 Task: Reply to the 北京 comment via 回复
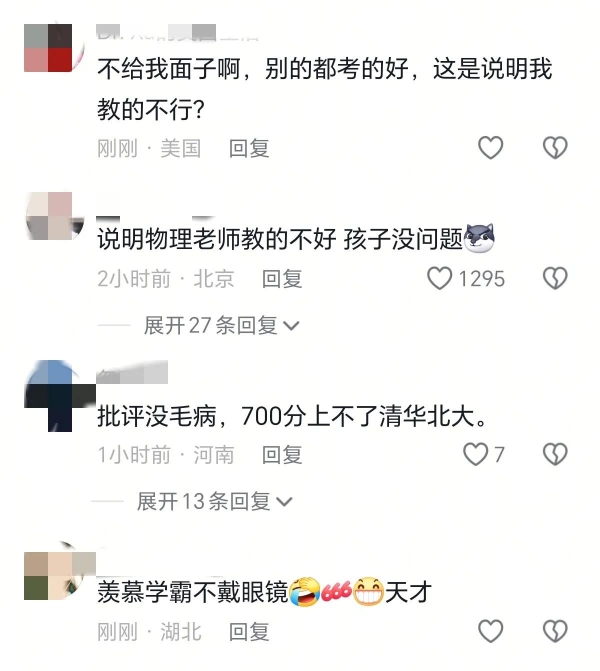tap(282, 279)
